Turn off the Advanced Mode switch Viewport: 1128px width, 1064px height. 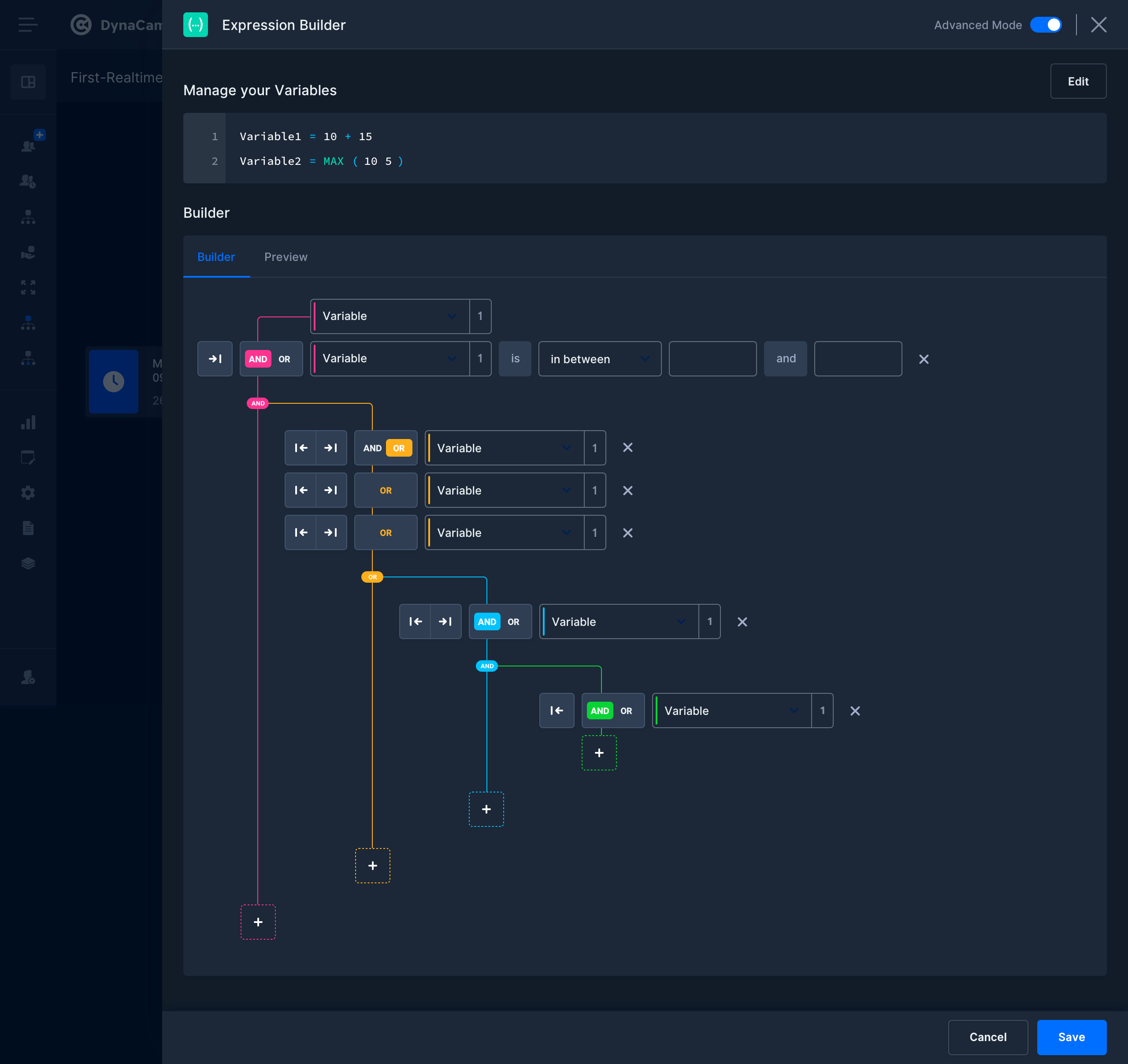point(1045,25)
